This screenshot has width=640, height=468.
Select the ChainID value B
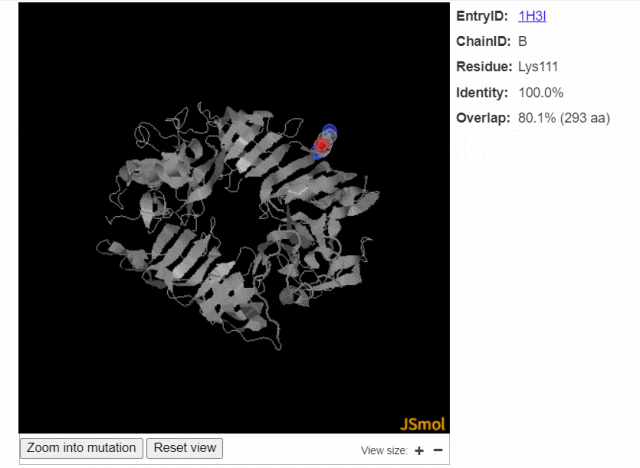click(x=522, y=41)
